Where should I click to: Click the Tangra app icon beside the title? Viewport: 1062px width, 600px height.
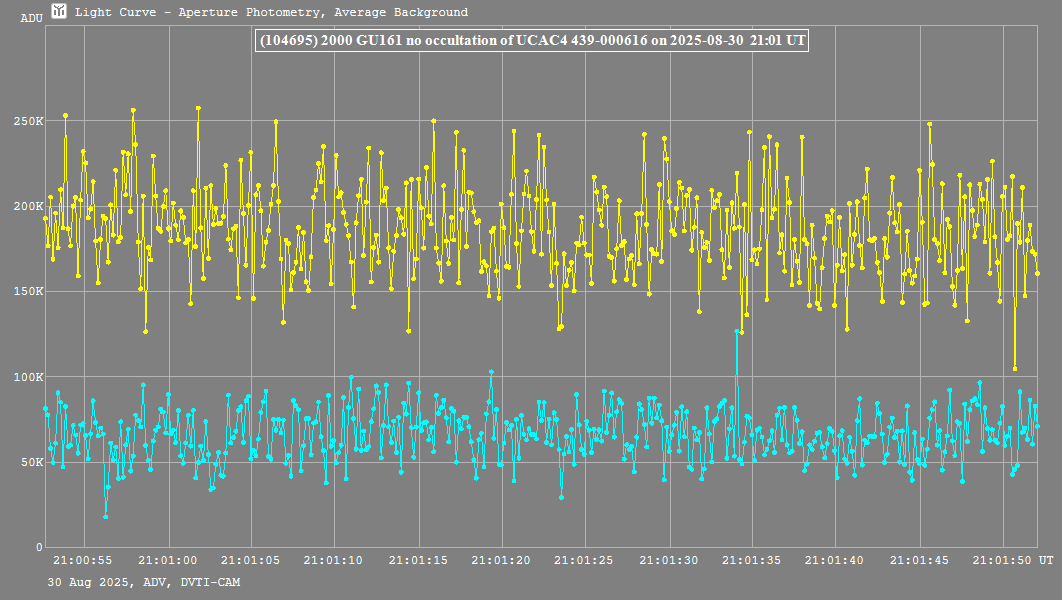coord(59,12)
